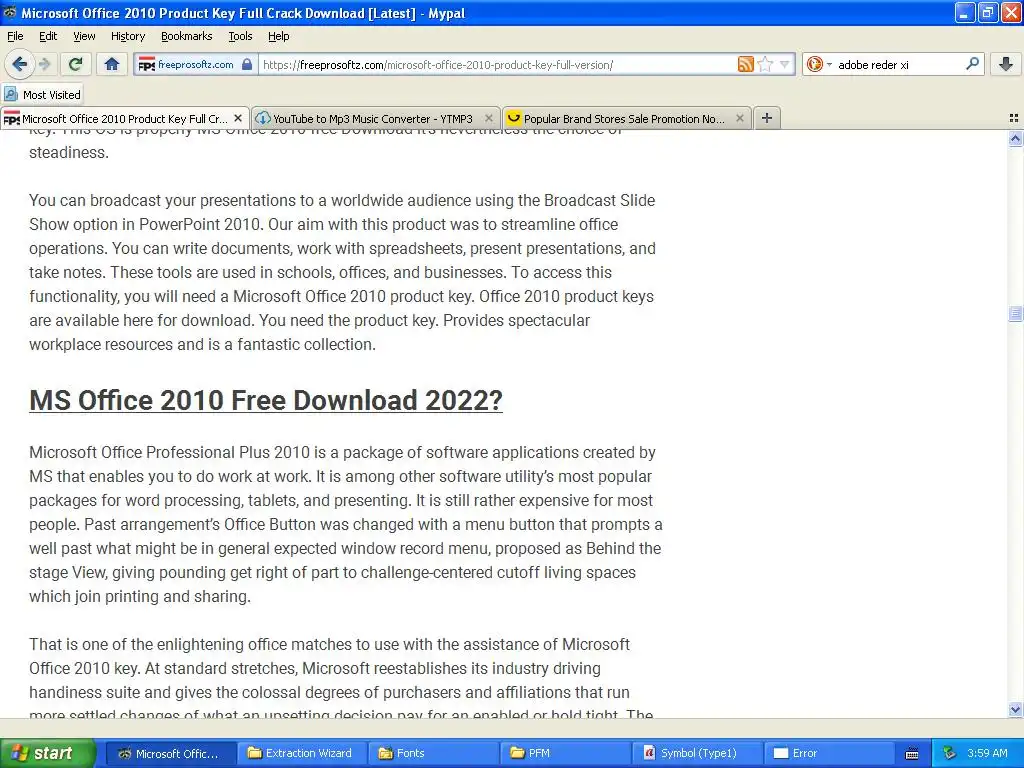Open the Most Visited bookmarks folder
Screen dimensions: 1024x768
click(x=42, y=94)
